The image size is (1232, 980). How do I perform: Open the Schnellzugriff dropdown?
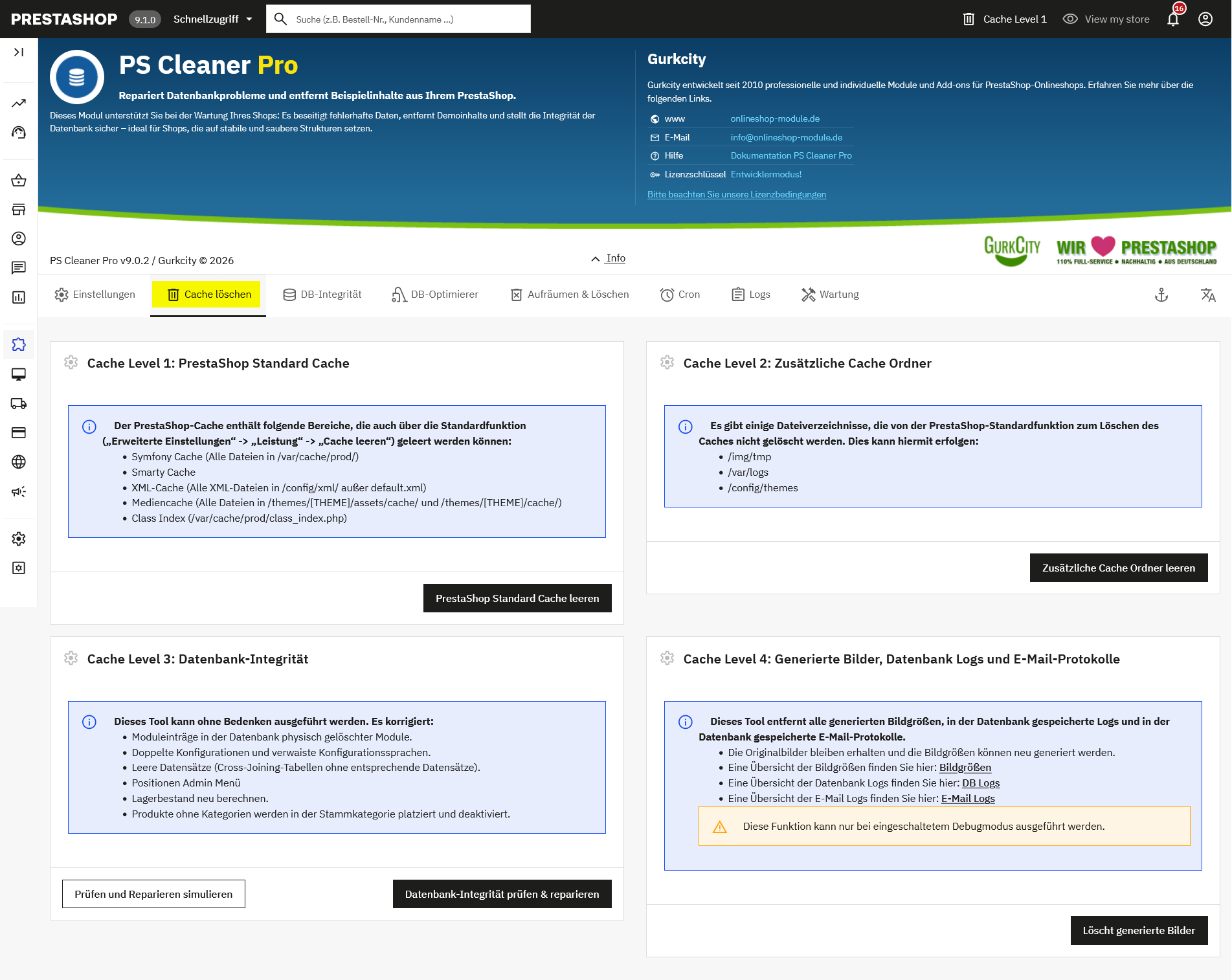tap(213, 19)
